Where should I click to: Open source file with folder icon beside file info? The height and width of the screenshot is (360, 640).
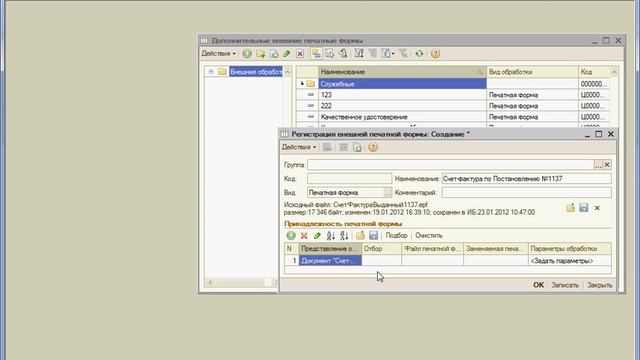click(571, 208)
